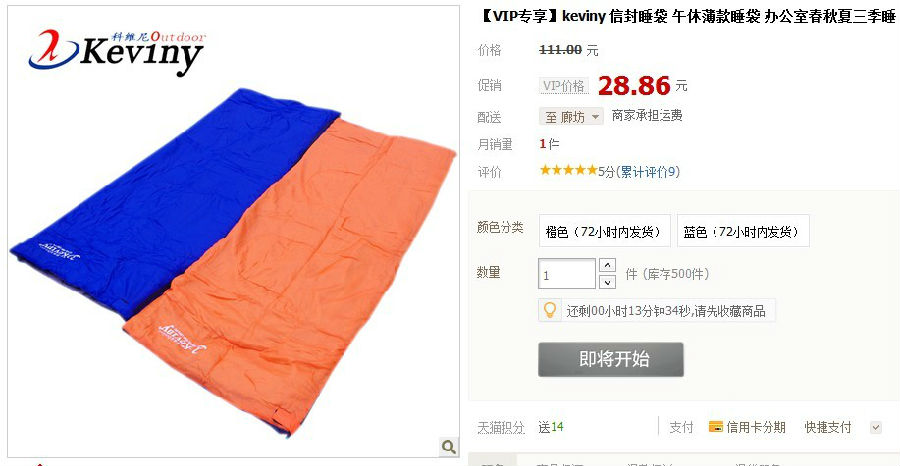This screenshot has width=900, height=466.
Task: Click the magnifier zoom icon on product image
Action: pyautogui.click(x=448, y=446)
